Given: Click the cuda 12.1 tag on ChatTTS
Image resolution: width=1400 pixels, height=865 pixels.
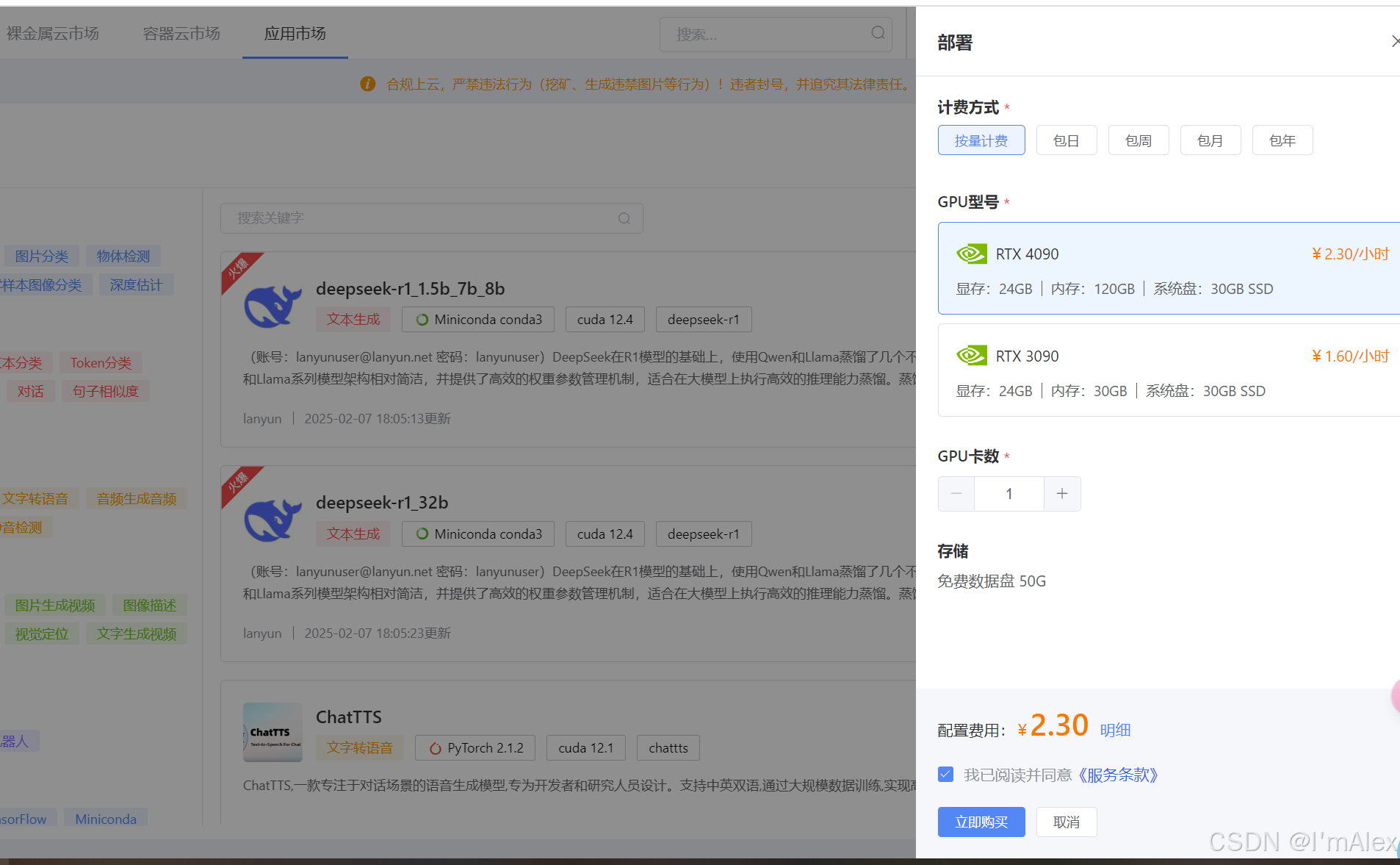Looking at the screenshot, I should 586,747.
